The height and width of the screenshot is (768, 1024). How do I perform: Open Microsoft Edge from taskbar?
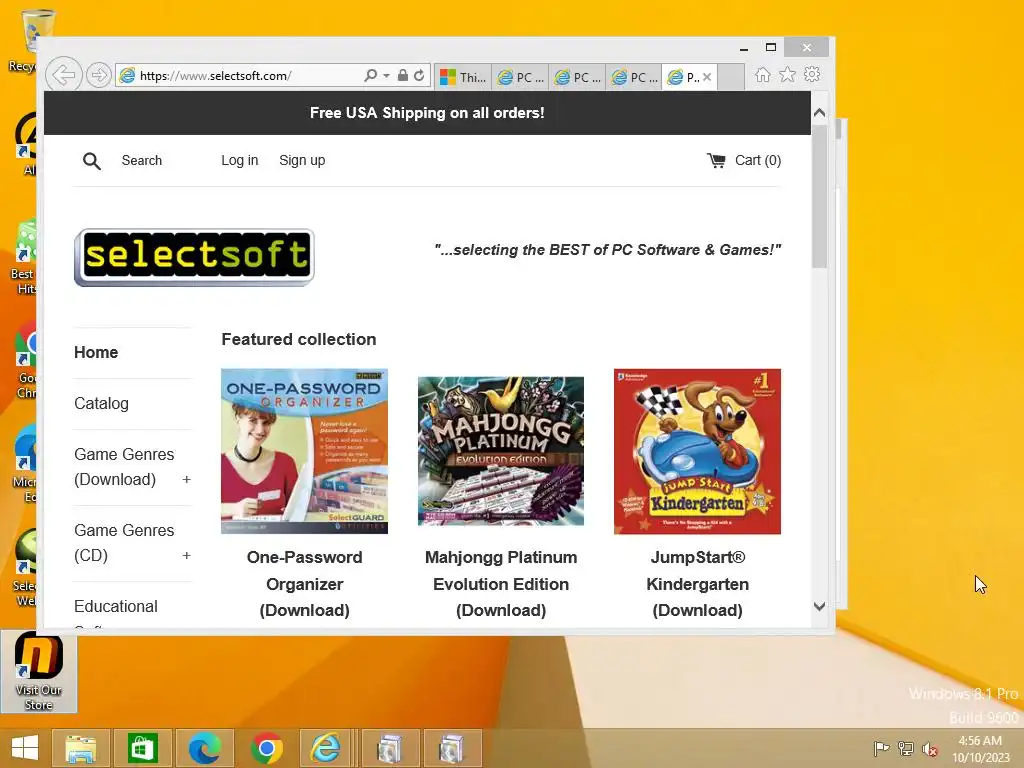204,748
